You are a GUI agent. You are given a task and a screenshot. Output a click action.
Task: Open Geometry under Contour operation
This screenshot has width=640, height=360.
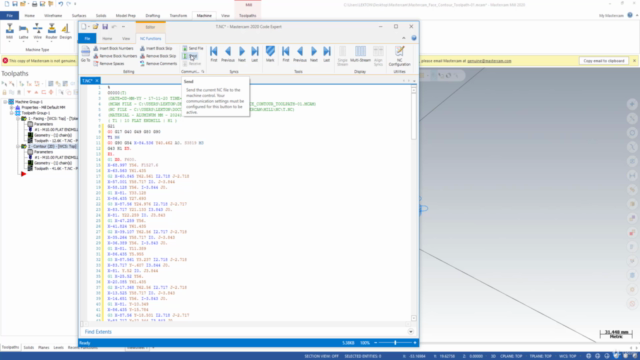pos(53,163)
